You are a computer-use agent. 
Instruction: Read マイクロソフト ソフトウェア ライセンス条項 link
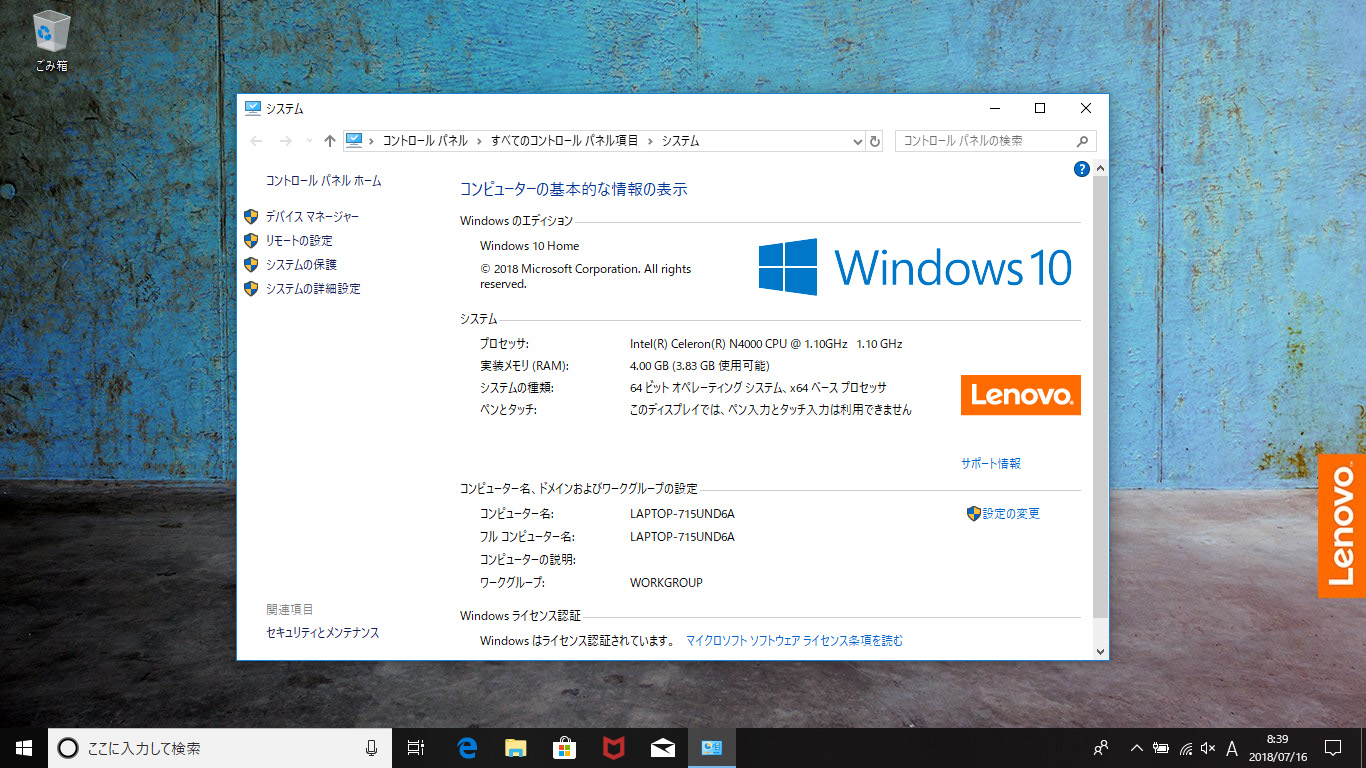click(794, 641)
